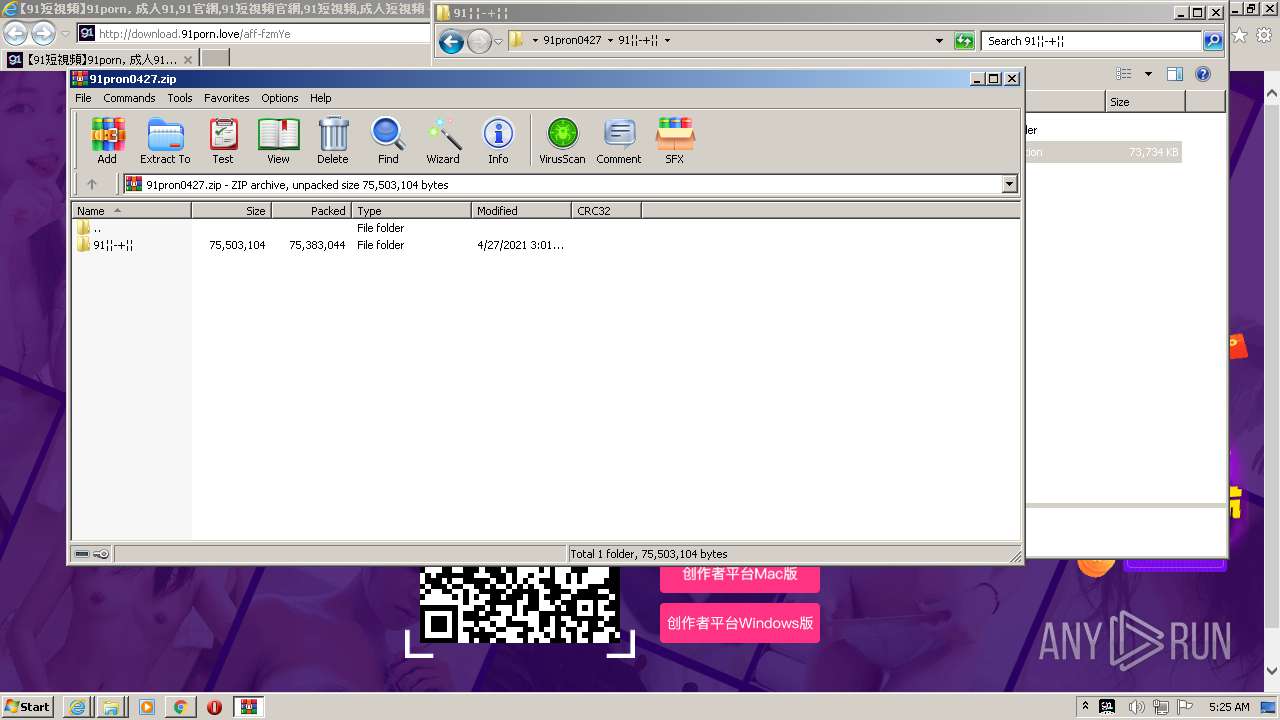
Task: Click the Extract To toolbar icon
Action: coord(165,140)
